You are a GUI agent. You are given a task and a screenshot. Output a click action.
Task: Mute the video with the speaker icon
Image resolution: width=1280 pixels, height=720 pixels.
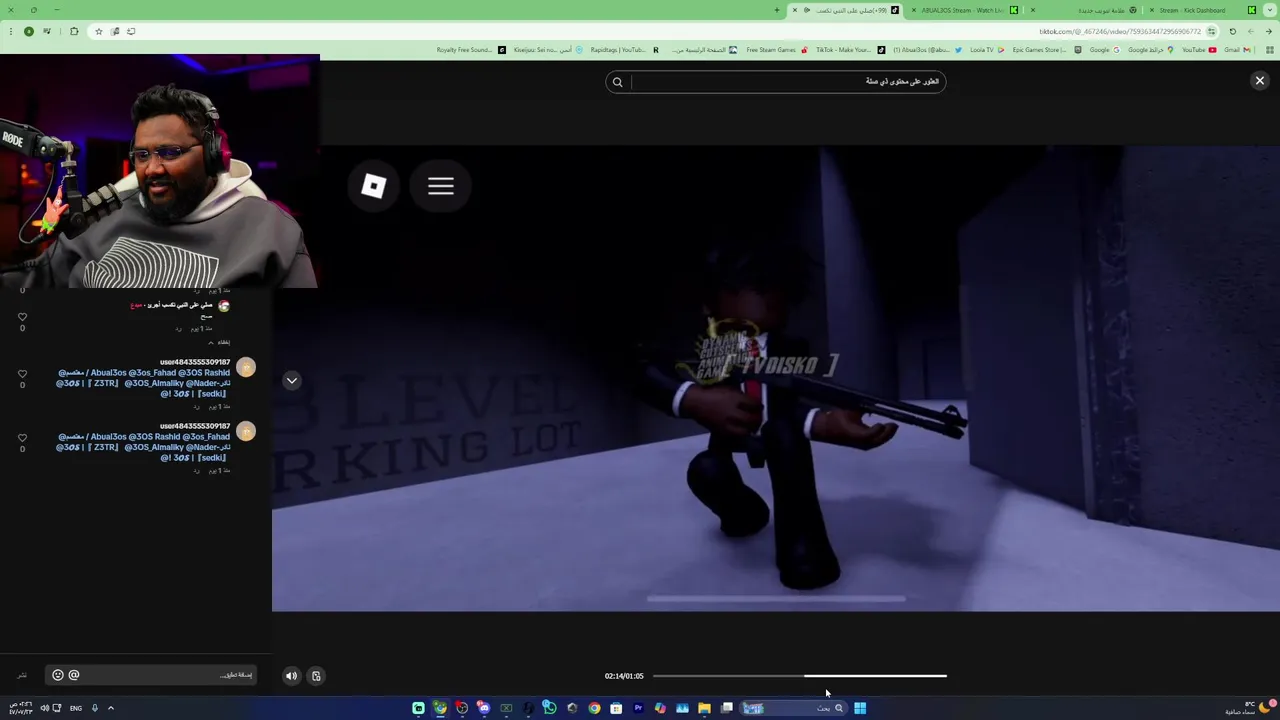pos(291,676)
